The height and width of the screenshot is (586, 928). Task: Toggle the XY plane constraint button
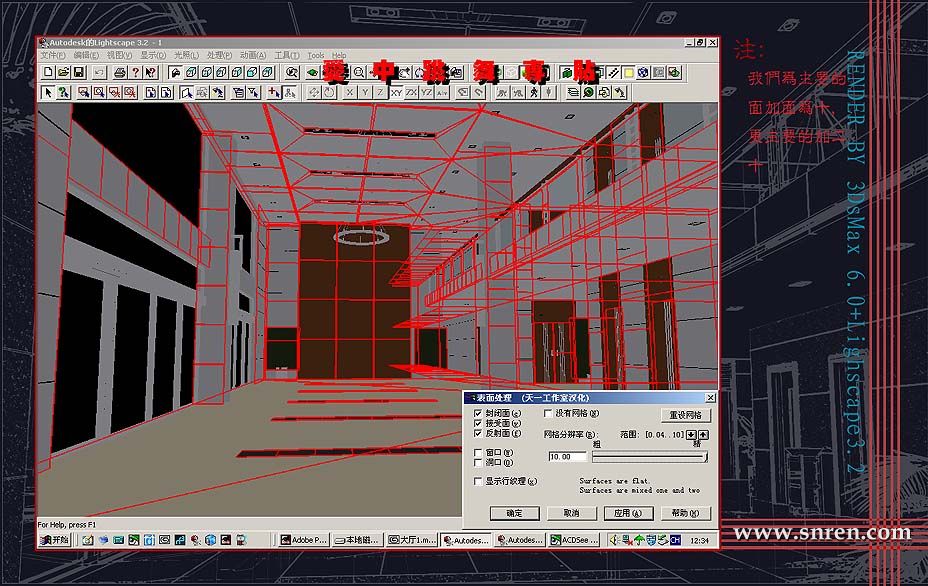tap(396, 92)
